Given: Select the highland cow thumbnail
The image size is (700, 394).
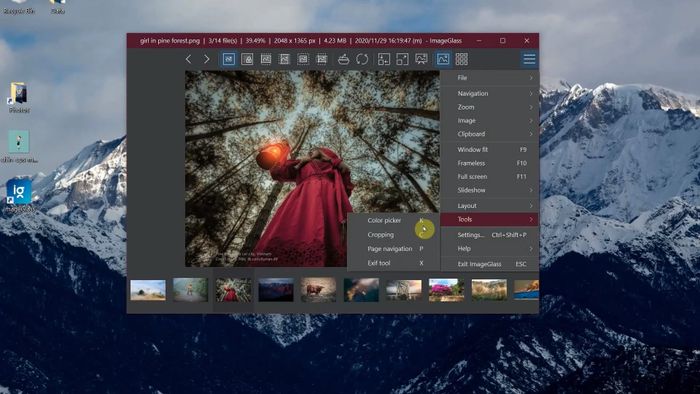Looking at the screenshot, I should pos(319,290).
